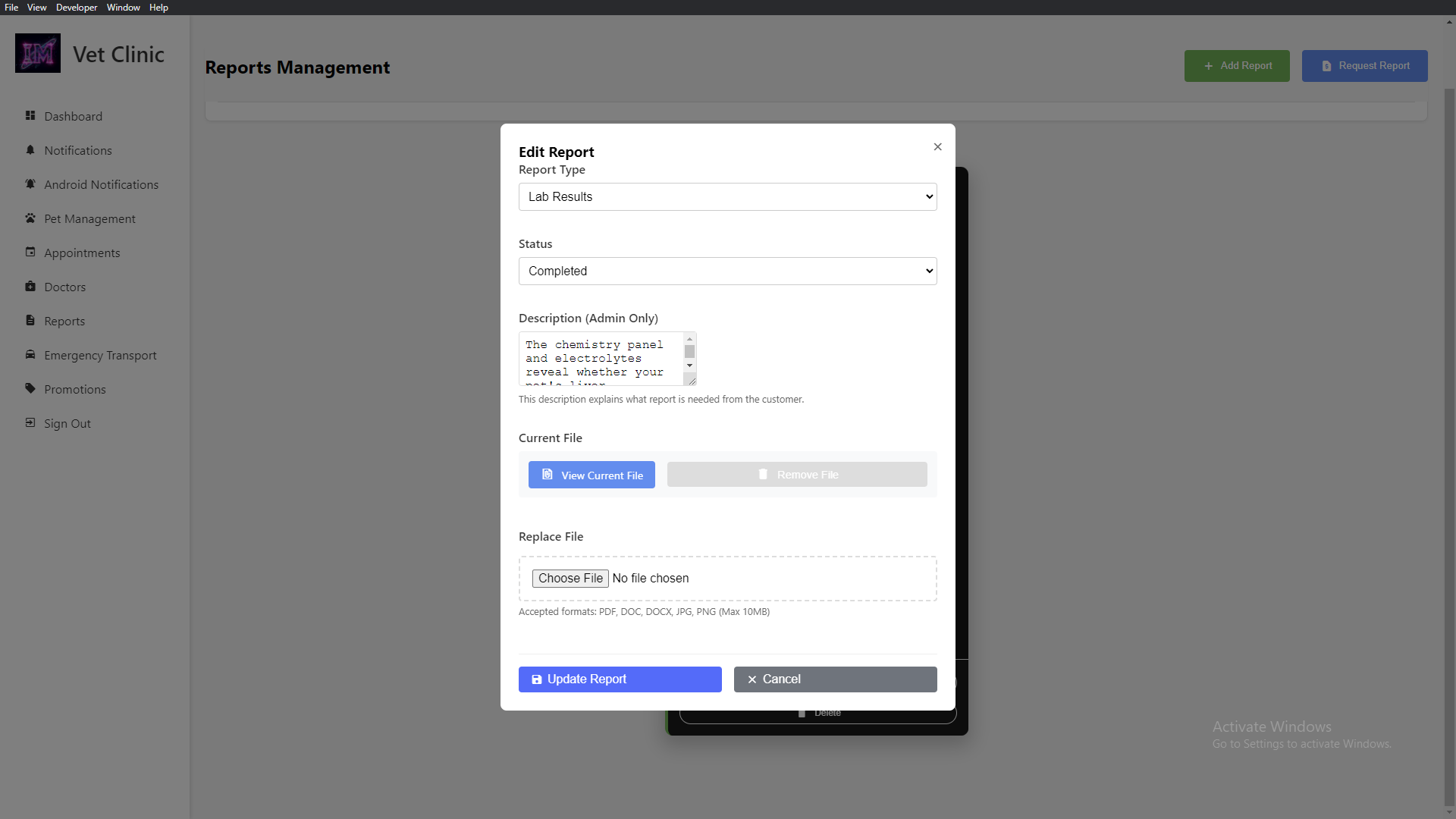This screenshot has height=819, width=1456.
Task: Open the Report Type dropdown
Action: point(727,196)
